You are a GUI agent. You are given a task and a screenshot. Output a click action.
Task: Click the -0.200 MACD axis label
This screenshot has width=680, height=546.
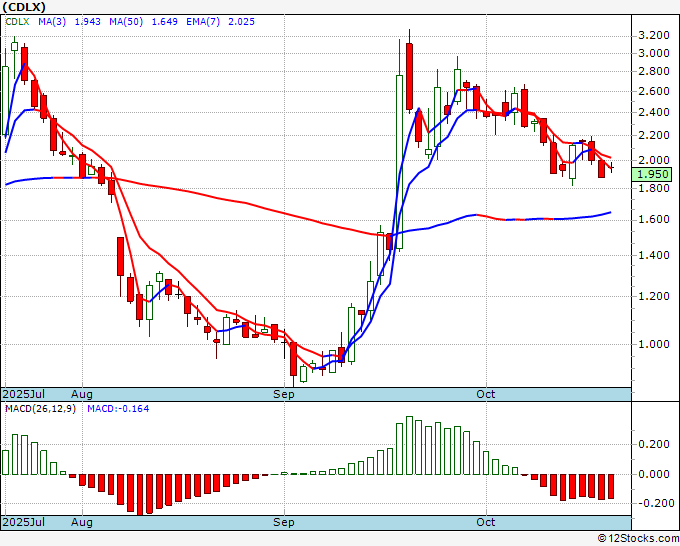[x=654, y=503]
